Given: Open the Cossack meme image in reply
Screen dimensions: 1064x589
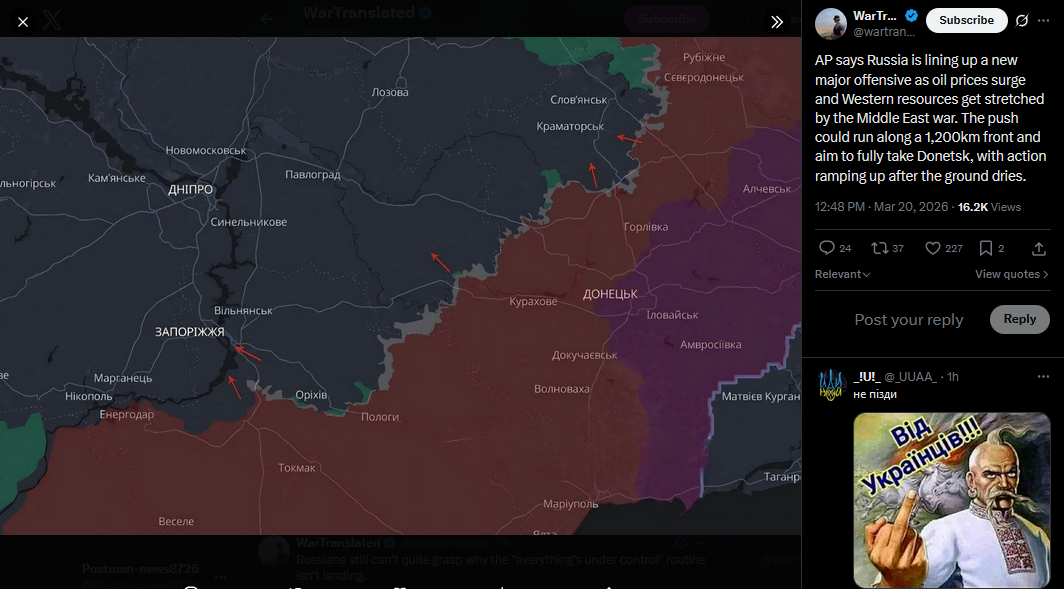Looking at the screenshot, I should (x=952, y=500).
